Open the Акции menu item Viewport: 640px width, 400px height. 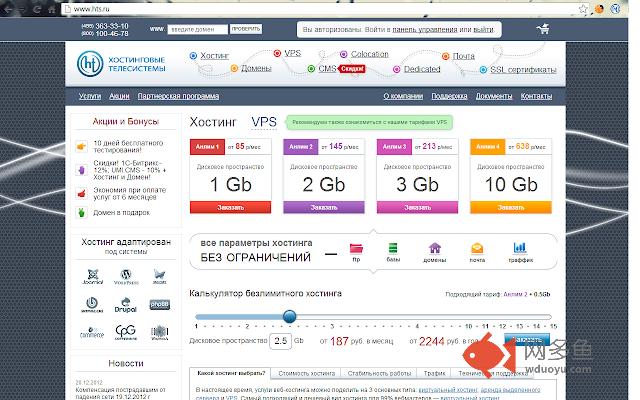(x=119, y=96)
